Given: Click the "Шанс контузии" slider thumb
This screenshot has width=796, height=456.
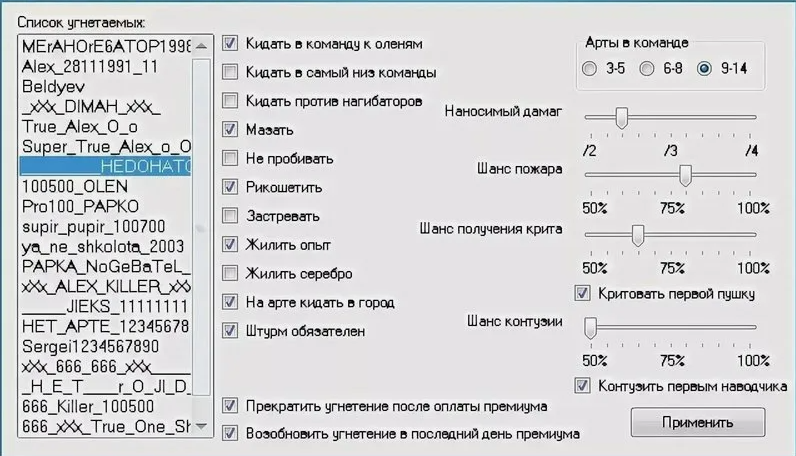Looking at the screenshot, I should click(x=590, y=328).
